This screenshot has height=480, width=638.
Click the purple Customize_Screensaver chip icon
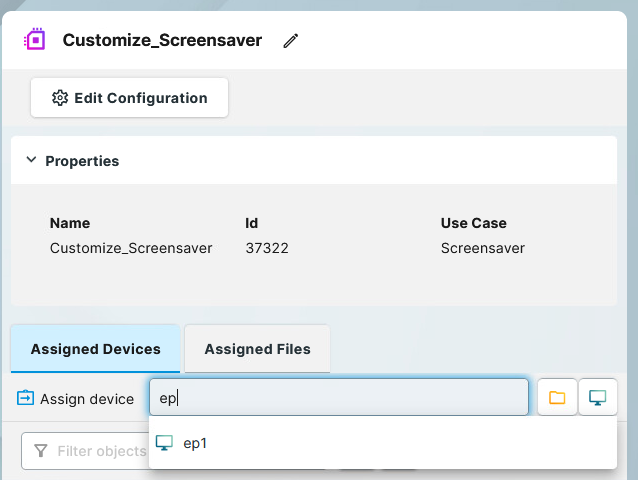[36, 40]
